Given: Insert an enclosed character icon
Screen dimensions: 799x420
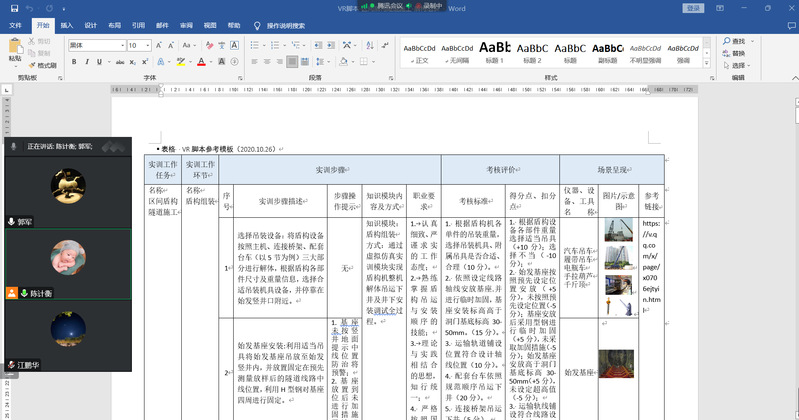Looking at the screenshot, I should coord(234,62).
